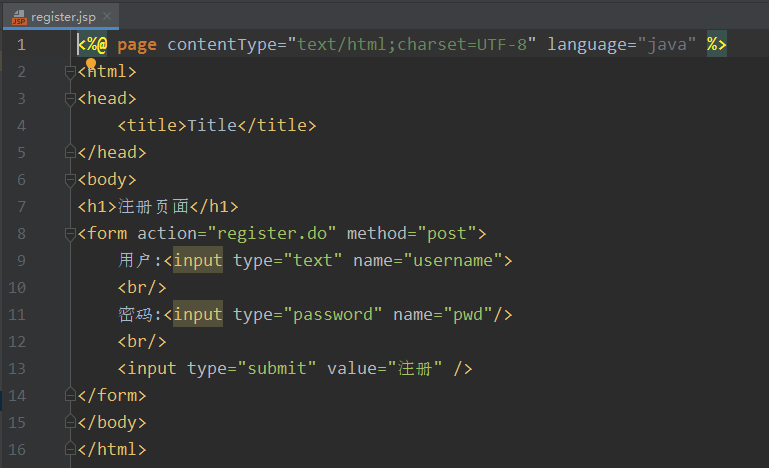Click the <br/> tag on line 10
The image size is (769, 468).
point(142,287)
